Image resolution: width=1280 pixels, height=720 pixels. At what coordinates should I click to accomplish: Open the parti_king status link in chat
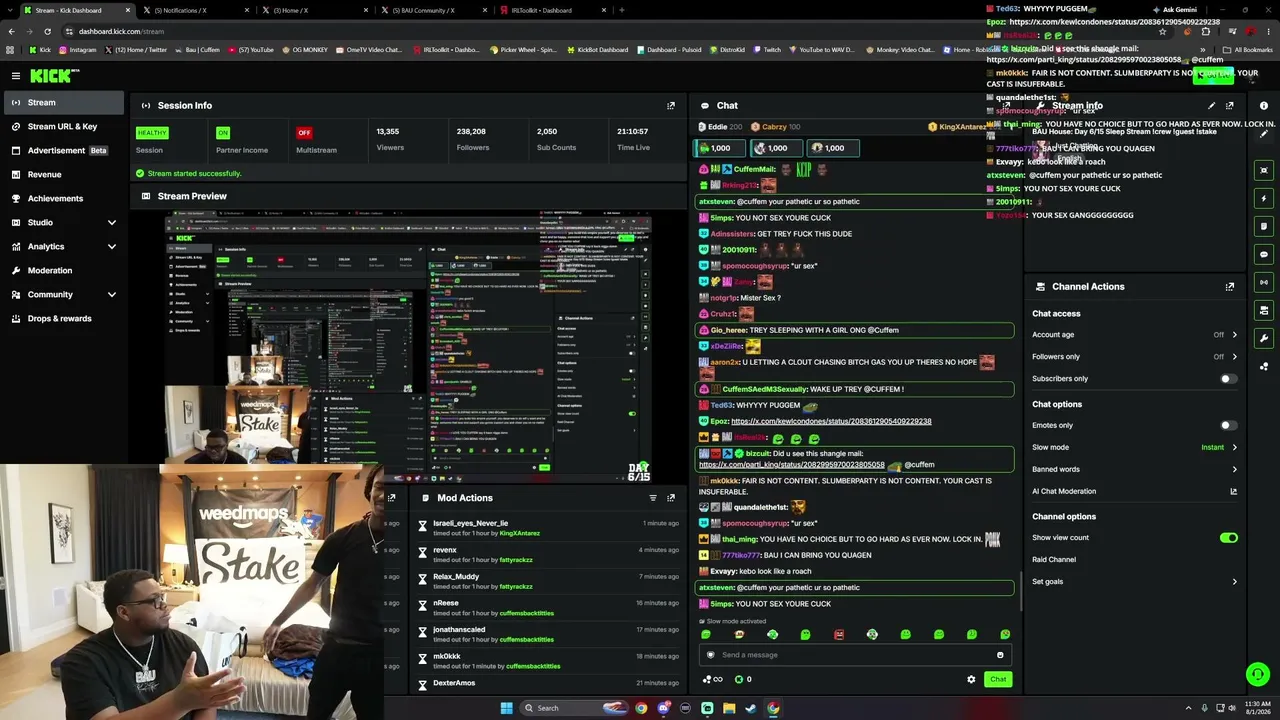pos(792,464)
